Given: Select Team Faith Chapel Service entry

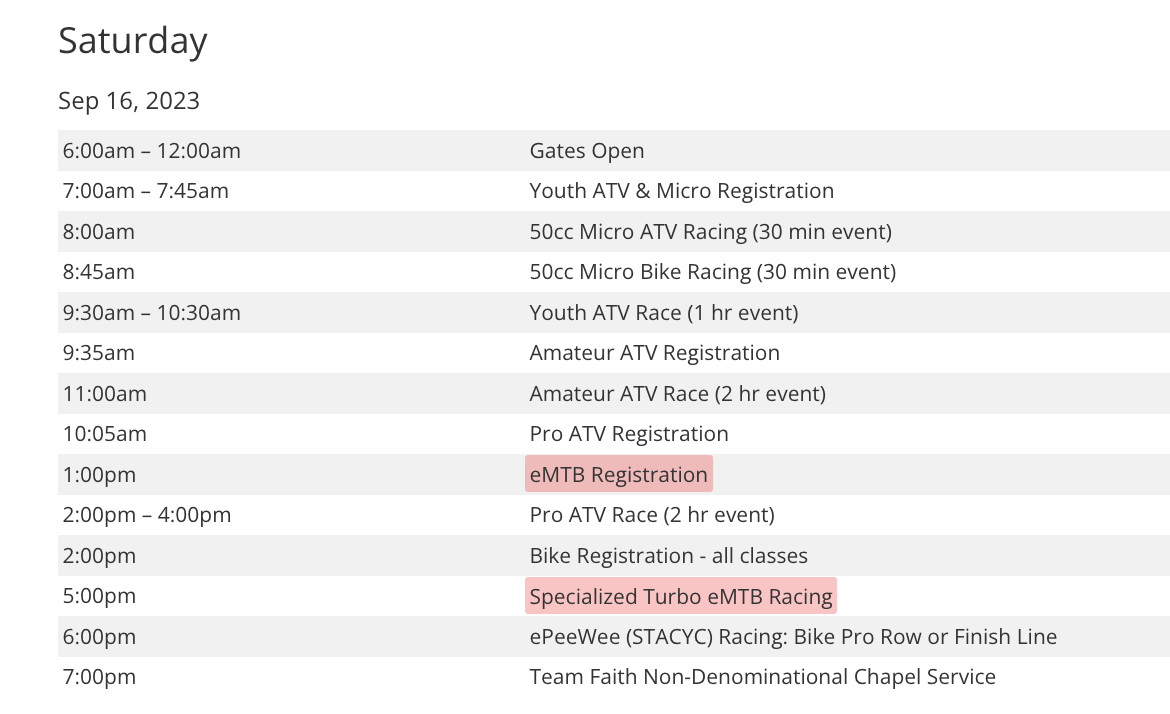Looking at the screenshot, I should [x=762, y=677].
